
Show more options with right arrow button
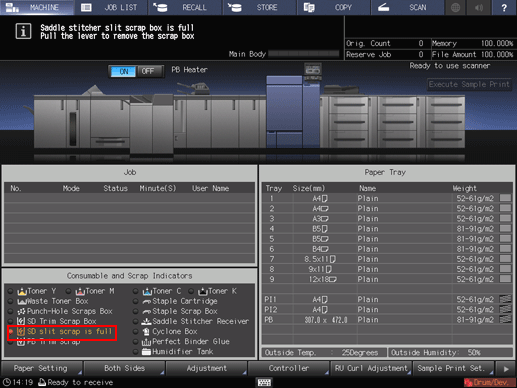coord(506,369)
